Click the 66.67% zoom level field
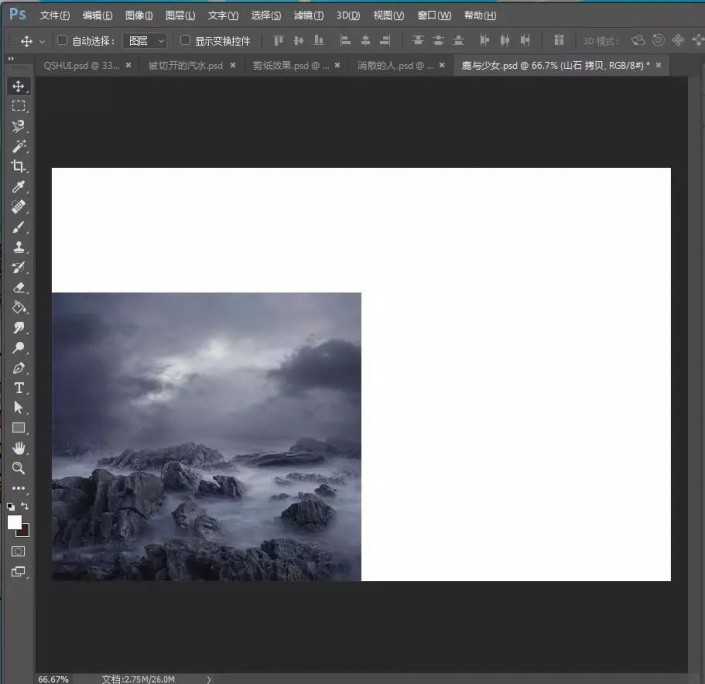The width and height of the screenshot is (705, 684). (53, 678)
